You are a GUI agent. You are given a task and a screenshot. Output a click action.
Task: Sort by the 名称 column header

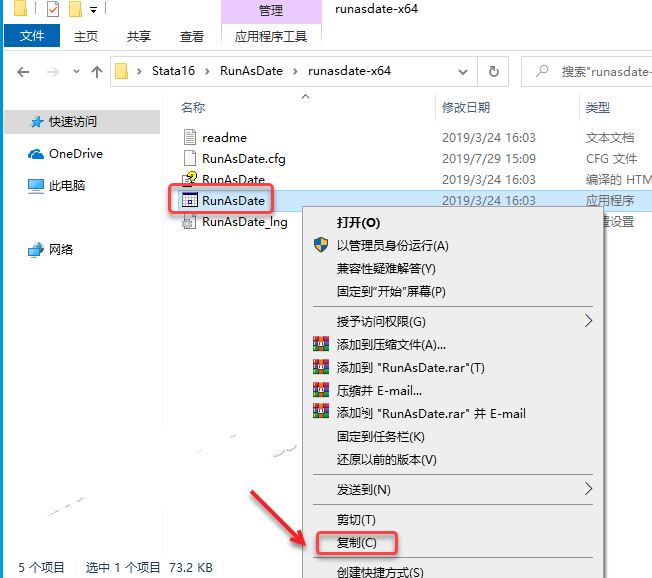(x=193, y=108)
